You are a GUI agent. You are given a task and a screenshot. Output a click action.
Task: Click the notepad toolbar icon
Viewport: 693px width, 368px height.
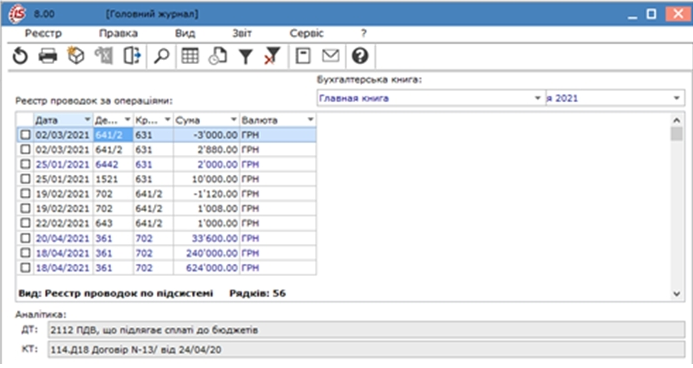tap(303, 56)
